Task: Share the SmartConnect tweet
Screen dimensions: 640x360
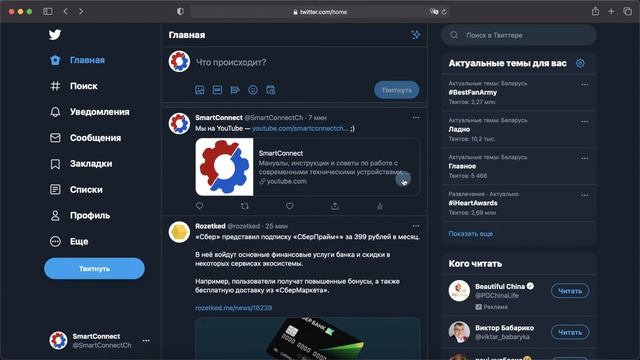Action: tap(335, 206)
